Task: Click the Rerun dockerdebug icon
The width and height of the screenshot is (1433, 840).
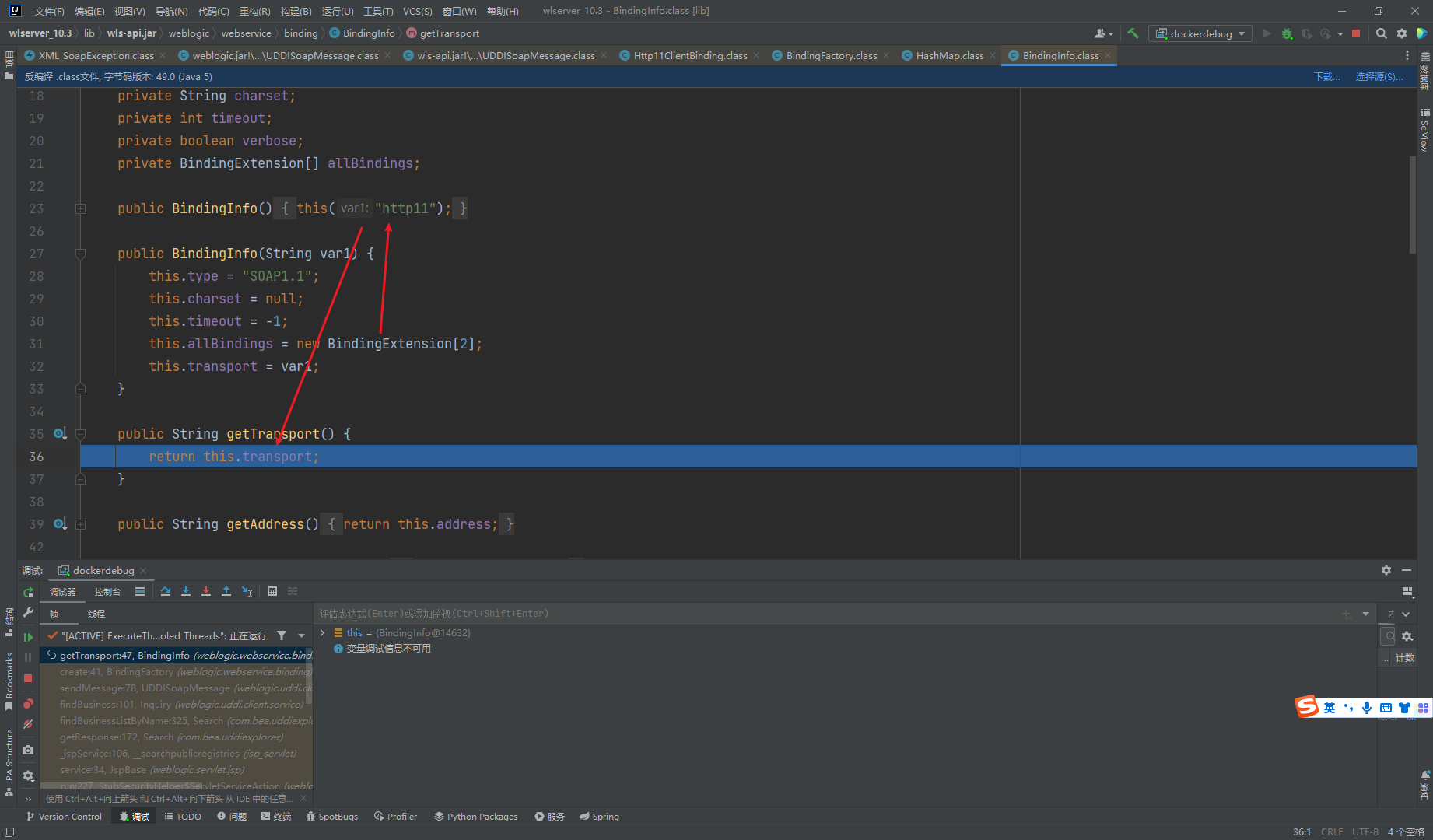Action: click(x=28, y=592)
